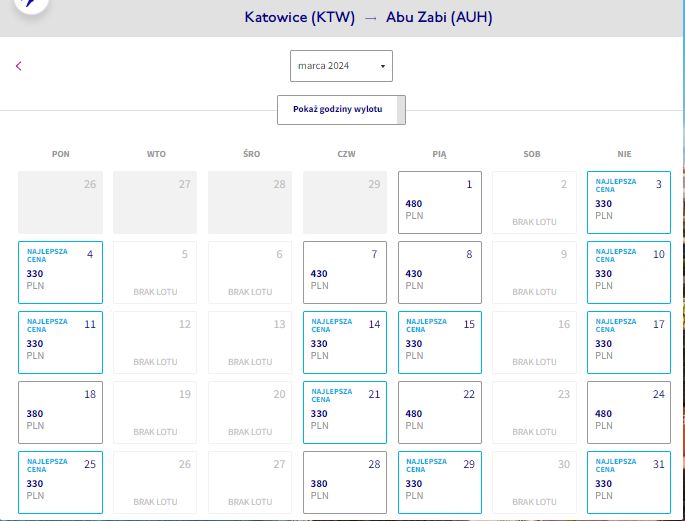Viewport: 685px width, 521px height.
Task: Open the marca 2024 month dropdown
Action: 341,66
